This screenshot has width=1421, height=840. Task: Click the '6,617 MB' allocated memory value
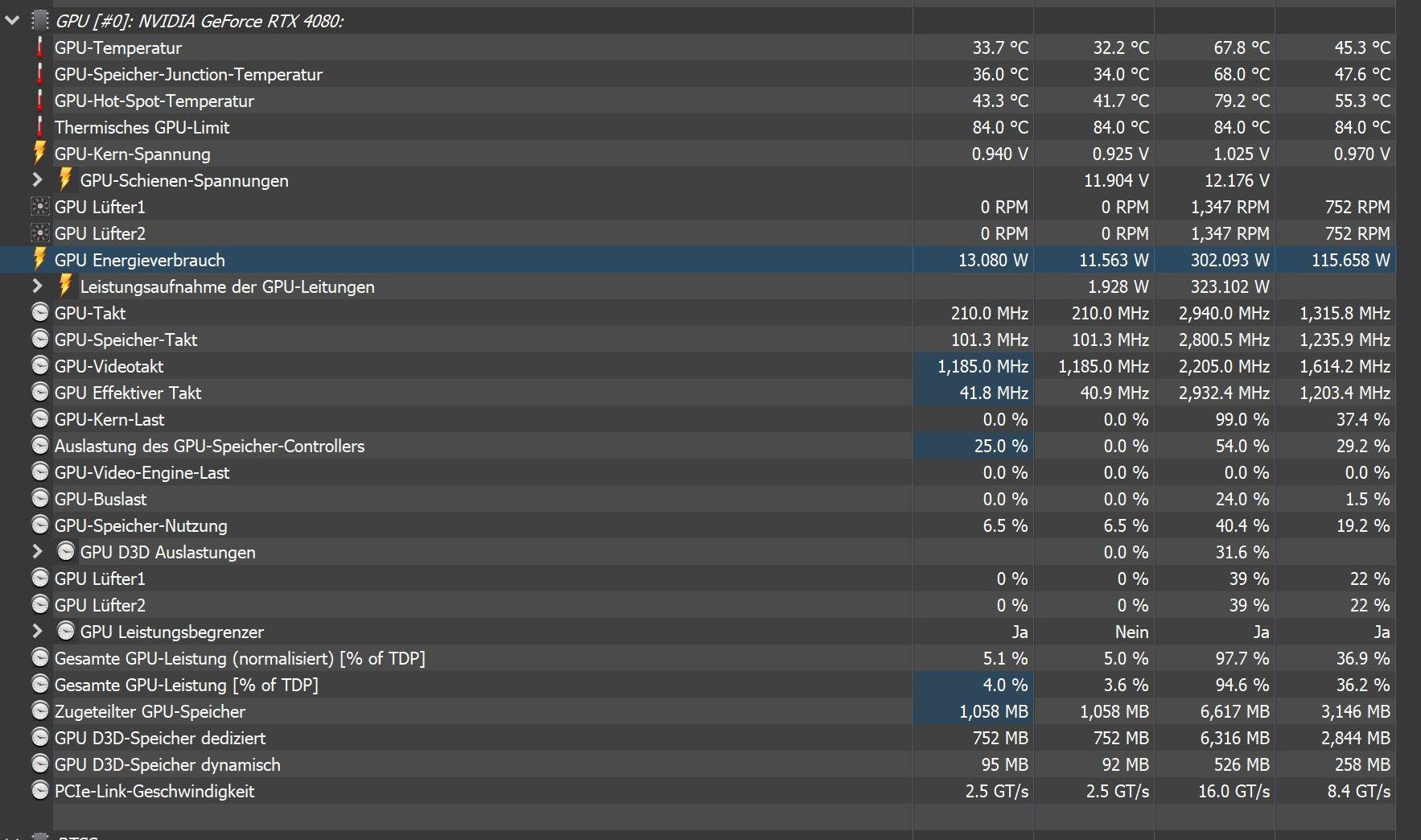click(1235, 712)
